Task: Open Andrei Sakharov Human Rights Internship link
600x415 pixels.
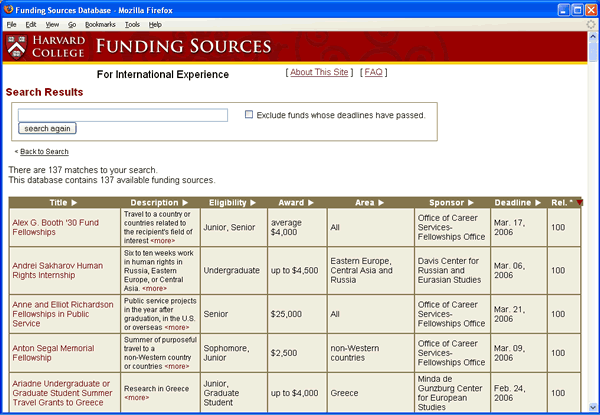Action: pos(57,270)
